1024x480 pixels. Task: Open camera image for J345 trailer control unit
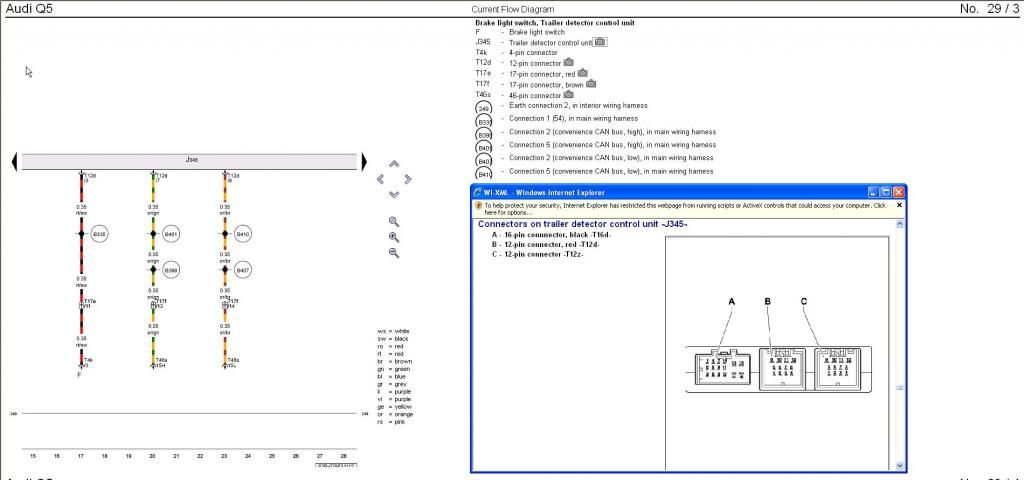coord(600,42)
